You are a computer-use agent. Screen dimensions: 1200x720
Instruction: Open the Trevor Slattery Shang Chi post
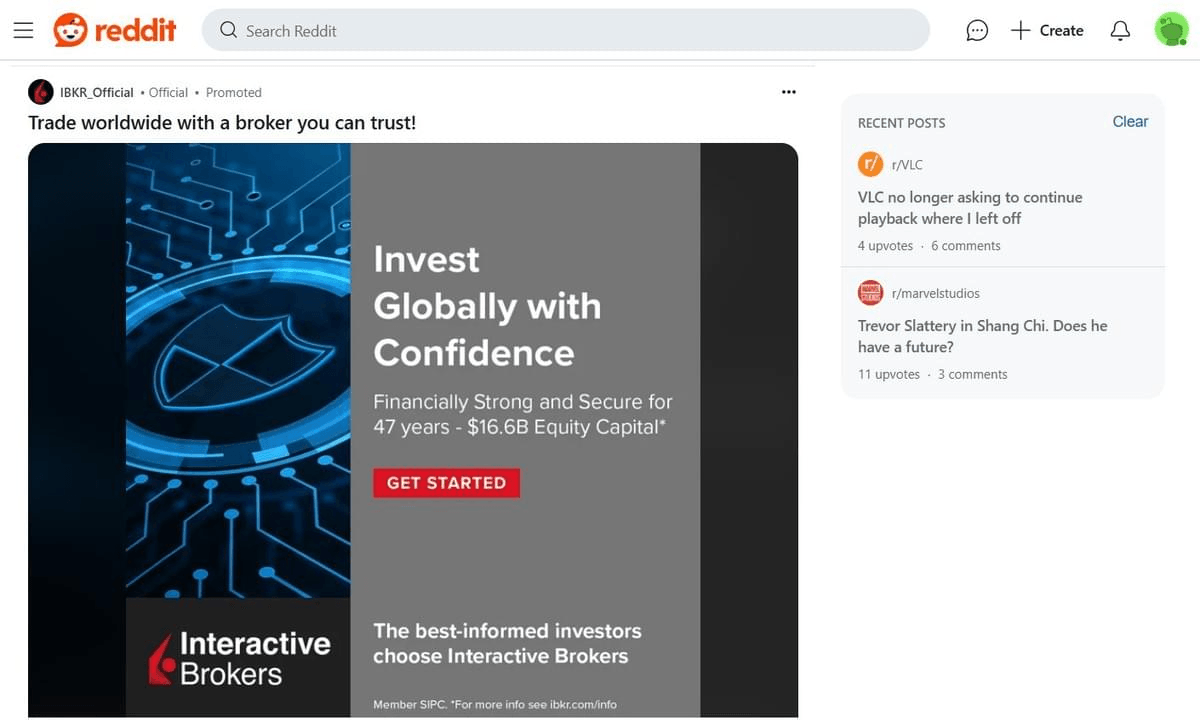(982, 336)
